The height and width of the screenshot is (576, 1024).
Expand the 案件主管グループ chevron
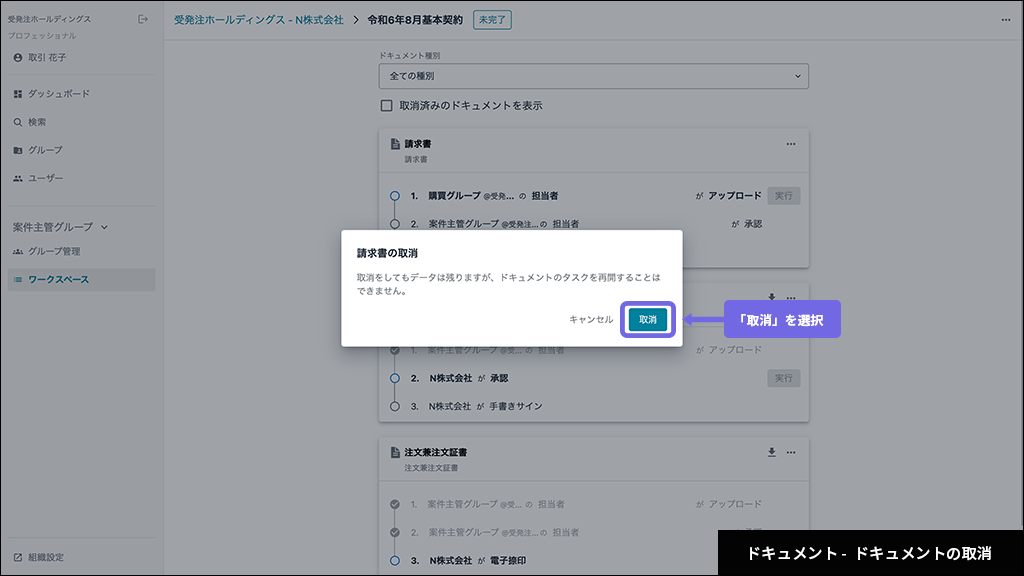click(x=104, y=227)
